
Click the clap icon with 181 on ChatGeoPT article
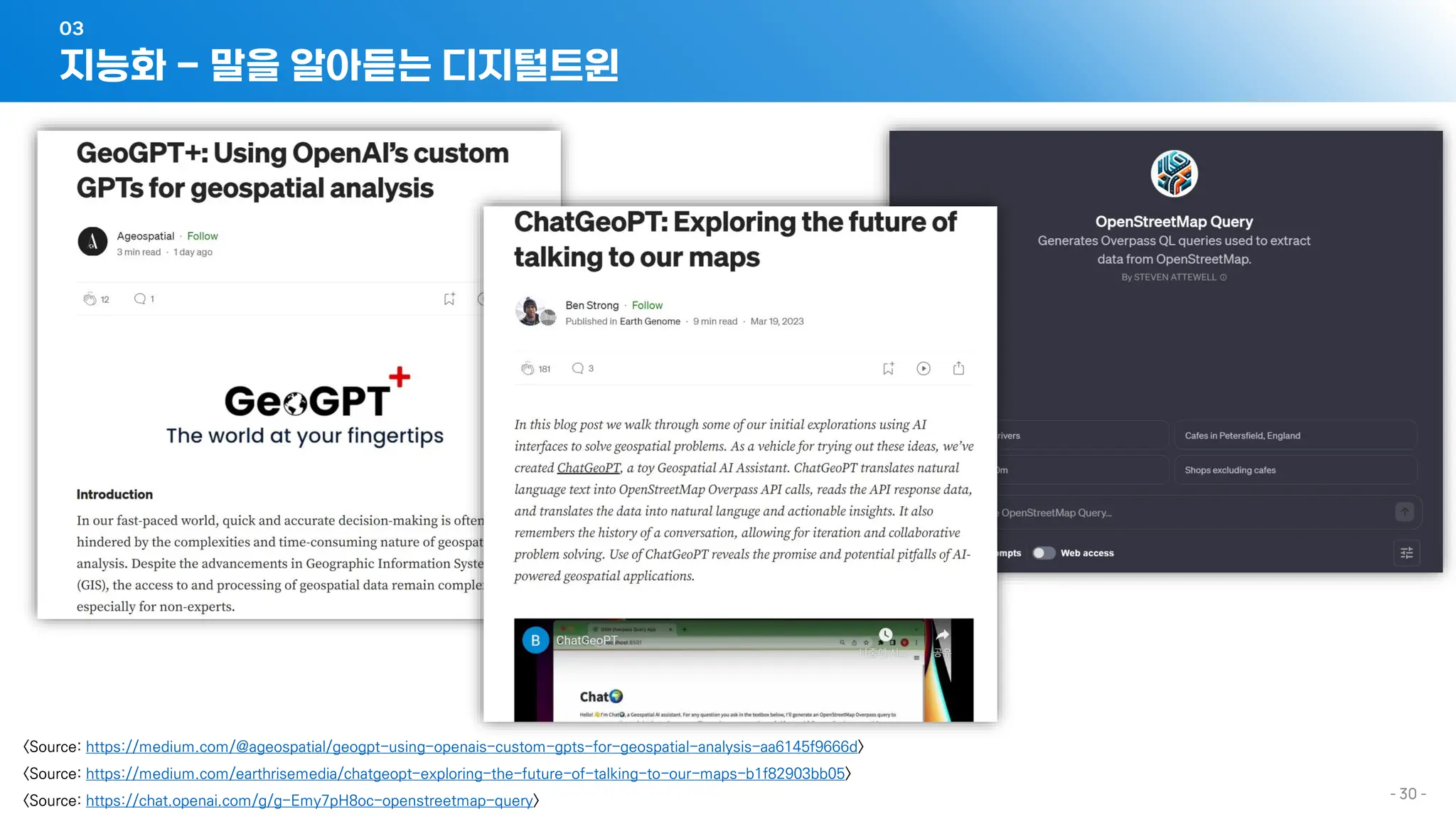[x=528, y=368]
